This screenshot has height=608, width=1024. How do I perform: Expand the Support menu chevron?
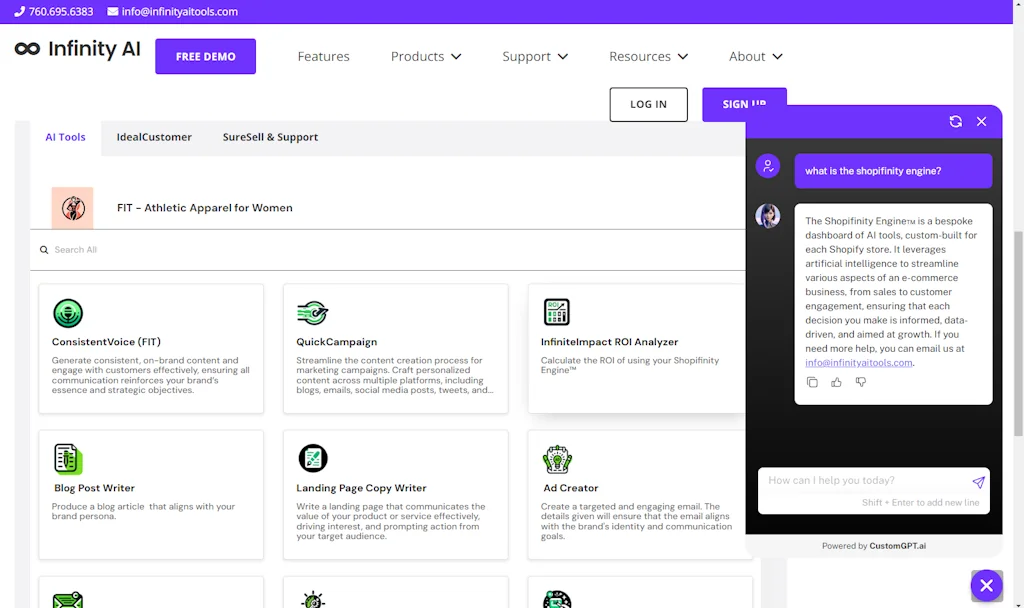point(562,56)
